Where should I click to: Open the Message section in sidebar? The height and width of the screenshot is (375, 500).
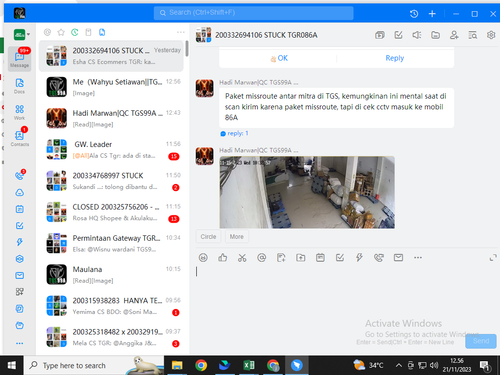(19, 59)
